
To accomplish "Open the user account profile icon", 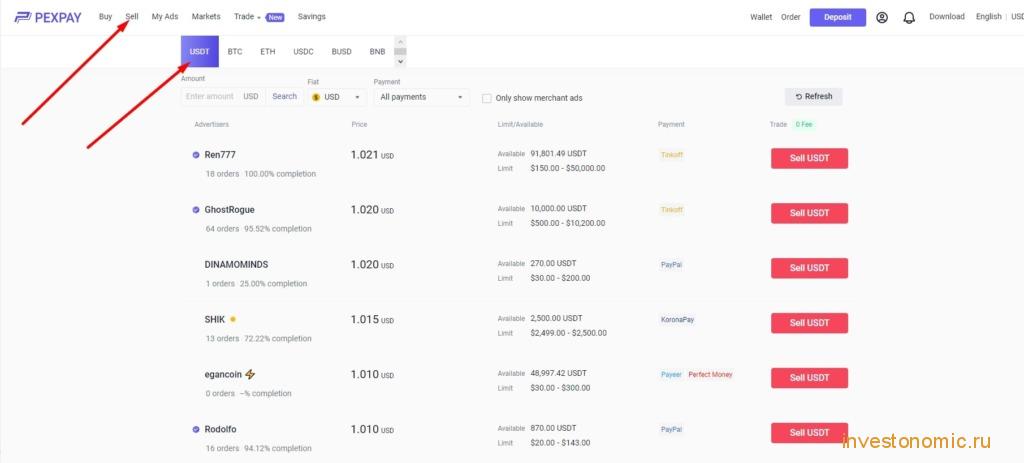I will (x=882, y=18).
